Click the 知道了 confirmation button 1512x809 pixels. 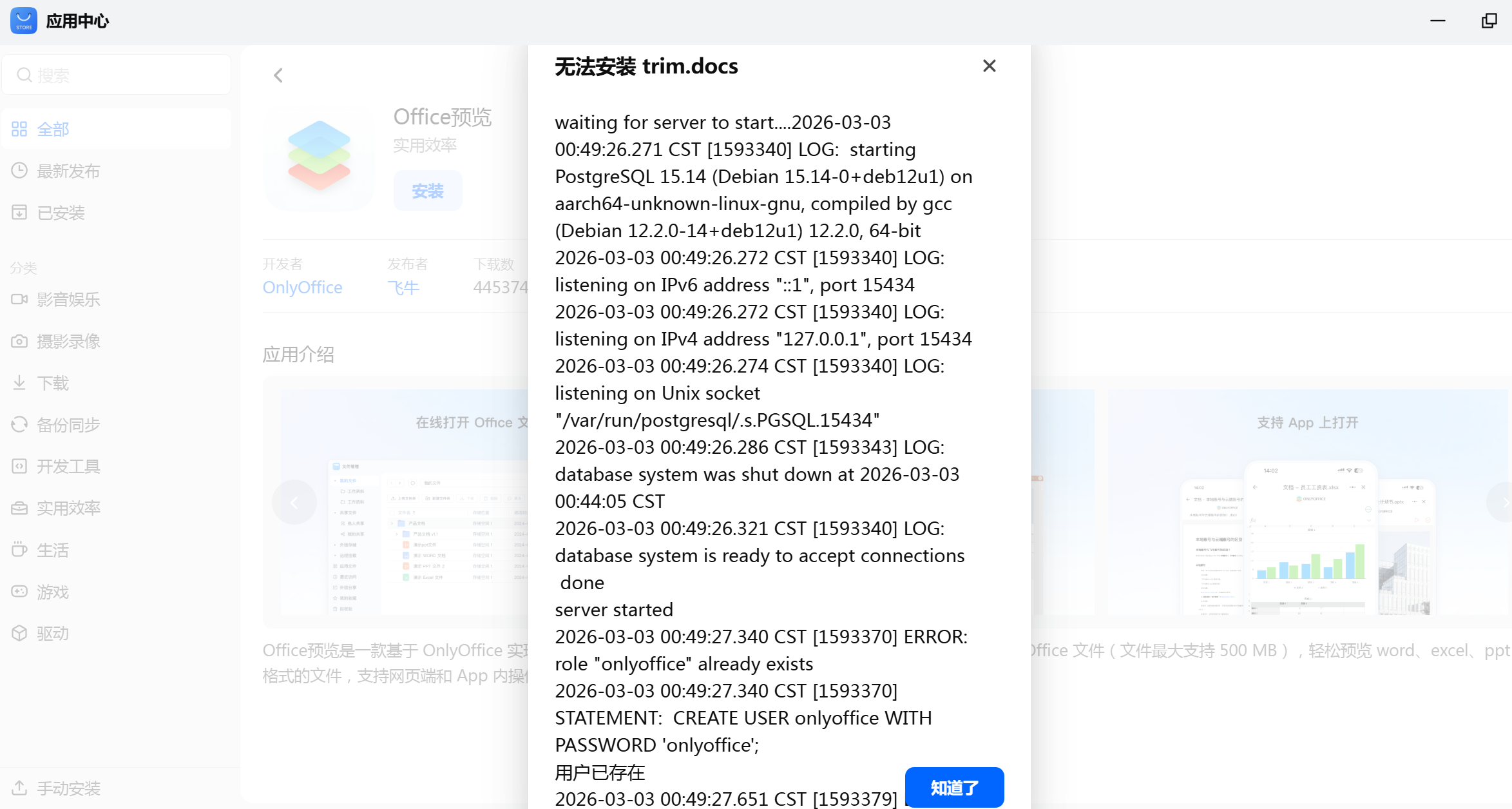click(953, 787)
